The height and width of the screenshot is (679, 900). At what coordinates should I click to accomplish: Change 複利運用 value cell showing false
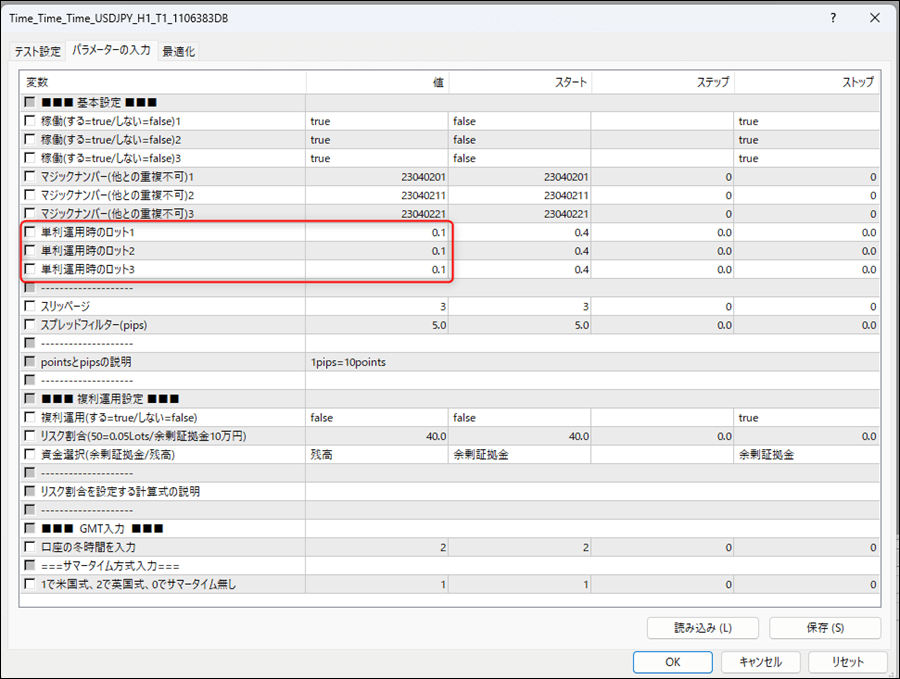377,417
